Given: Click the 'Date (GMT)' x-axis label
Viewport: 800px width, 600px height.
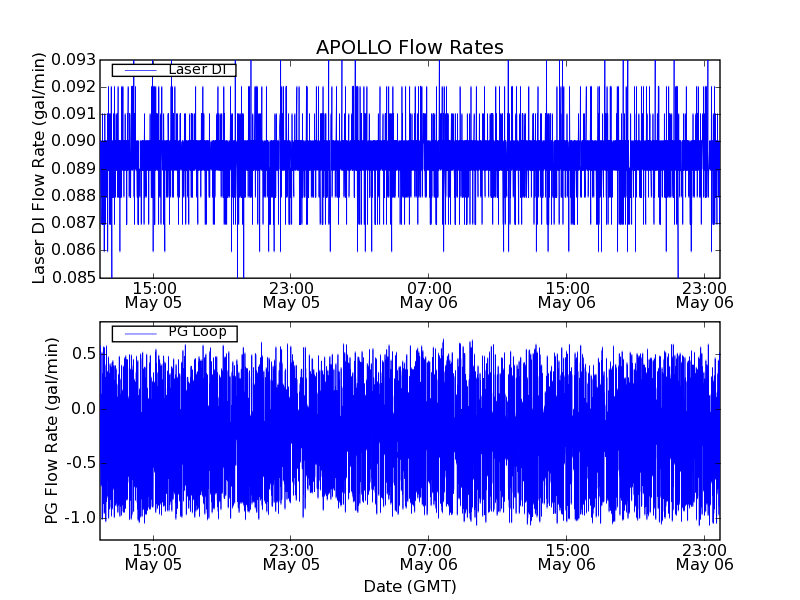Looking at the screenshot, I should pos(409,586).
